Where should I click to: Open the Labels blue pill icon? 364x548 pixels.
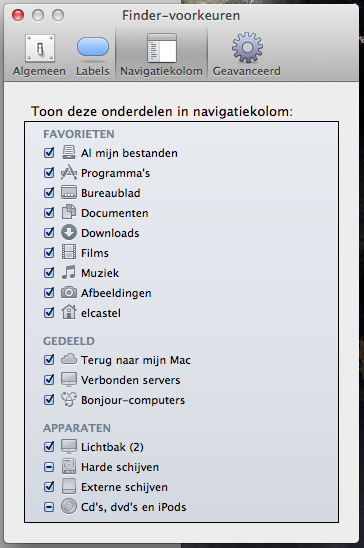[x=93, y=47]
